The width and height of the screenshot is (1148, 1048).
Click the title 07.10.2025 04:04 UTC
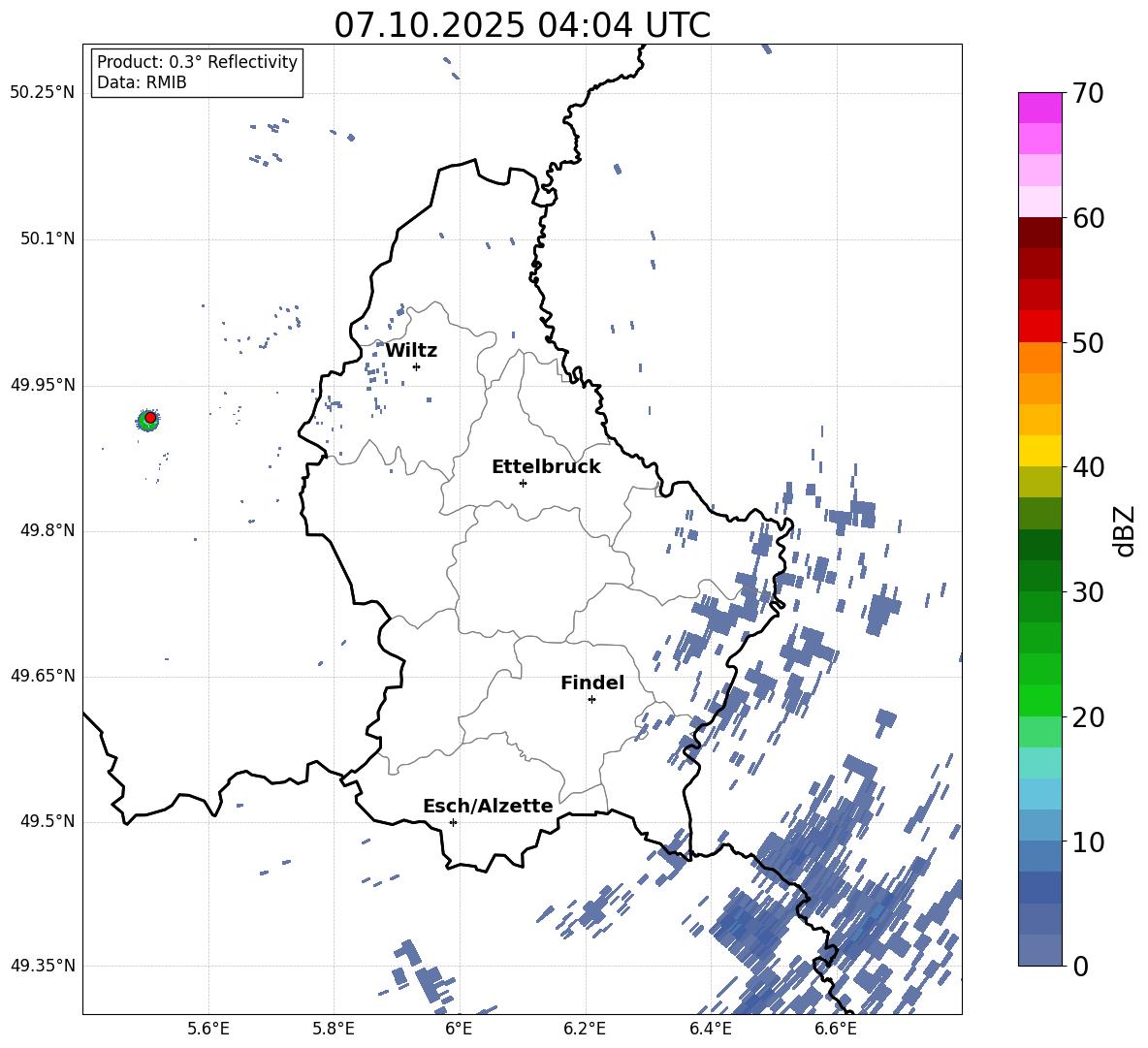tap(522, 25)
